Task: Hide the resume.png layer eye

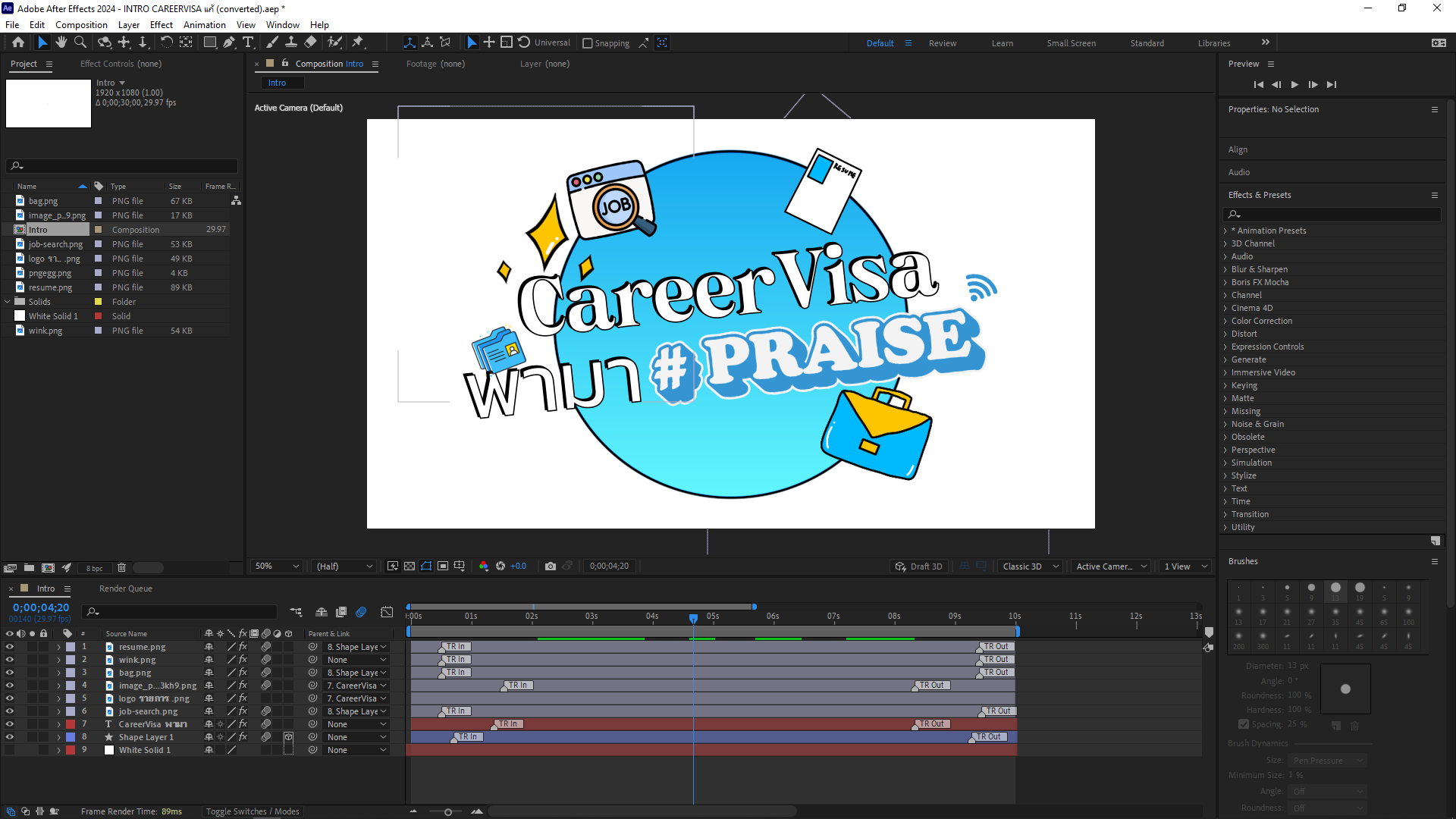Action: (x=9, y=647)
